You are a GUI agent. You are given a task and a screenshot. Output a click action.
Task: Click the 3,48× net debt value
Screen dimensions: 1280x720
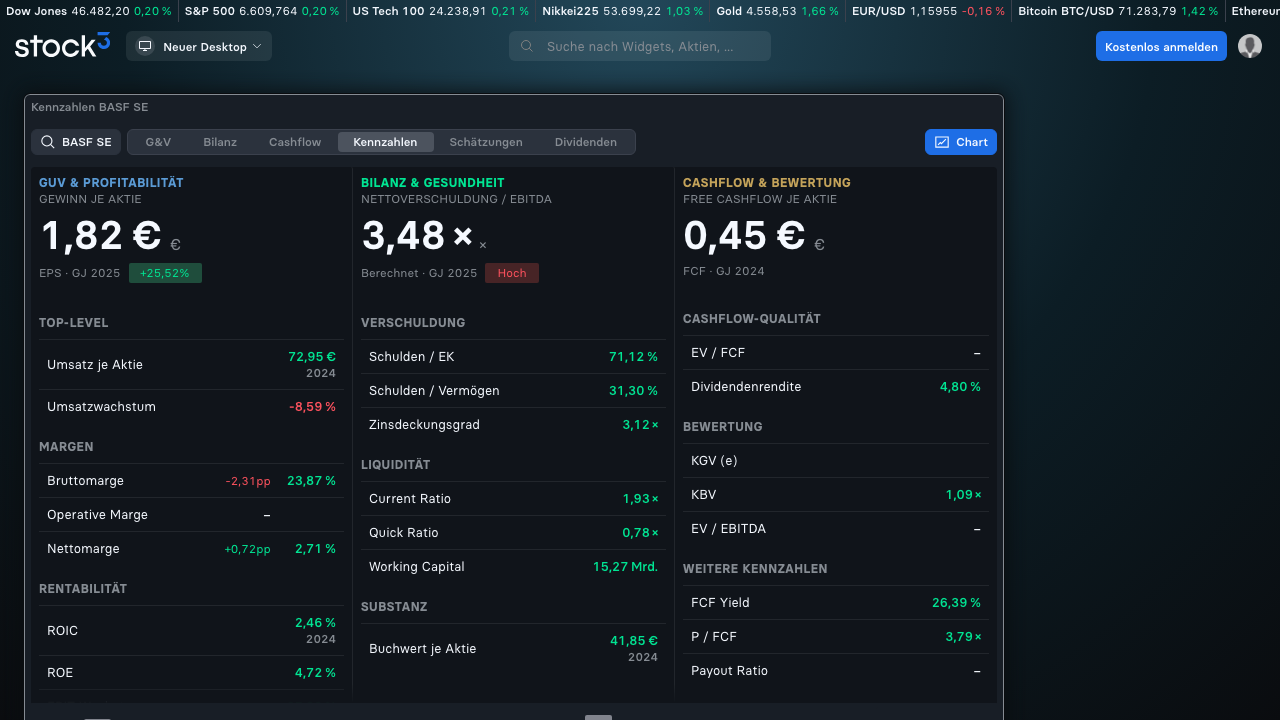click(x=417, y=236)
